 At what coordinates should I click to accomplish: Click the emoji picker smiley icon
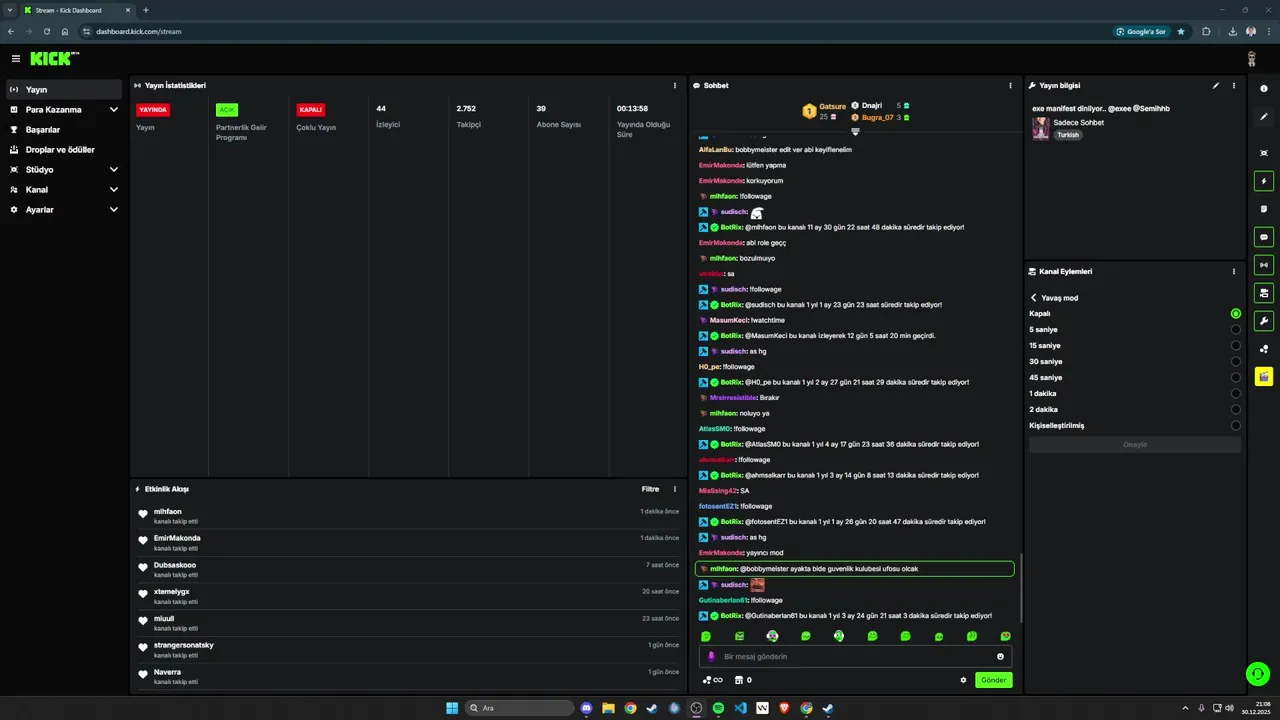pos(1000,657)
